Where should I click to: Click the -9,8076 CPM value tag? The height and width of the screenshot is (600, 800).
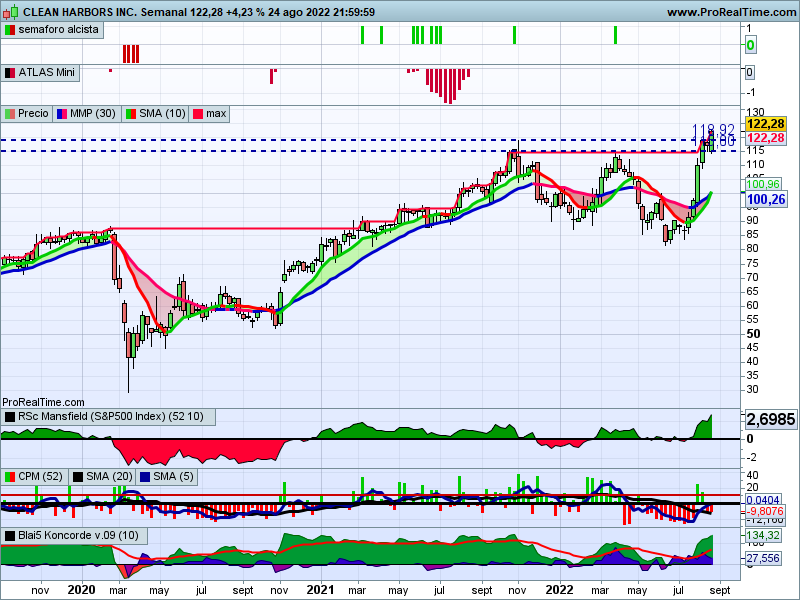tap(765, 511)
